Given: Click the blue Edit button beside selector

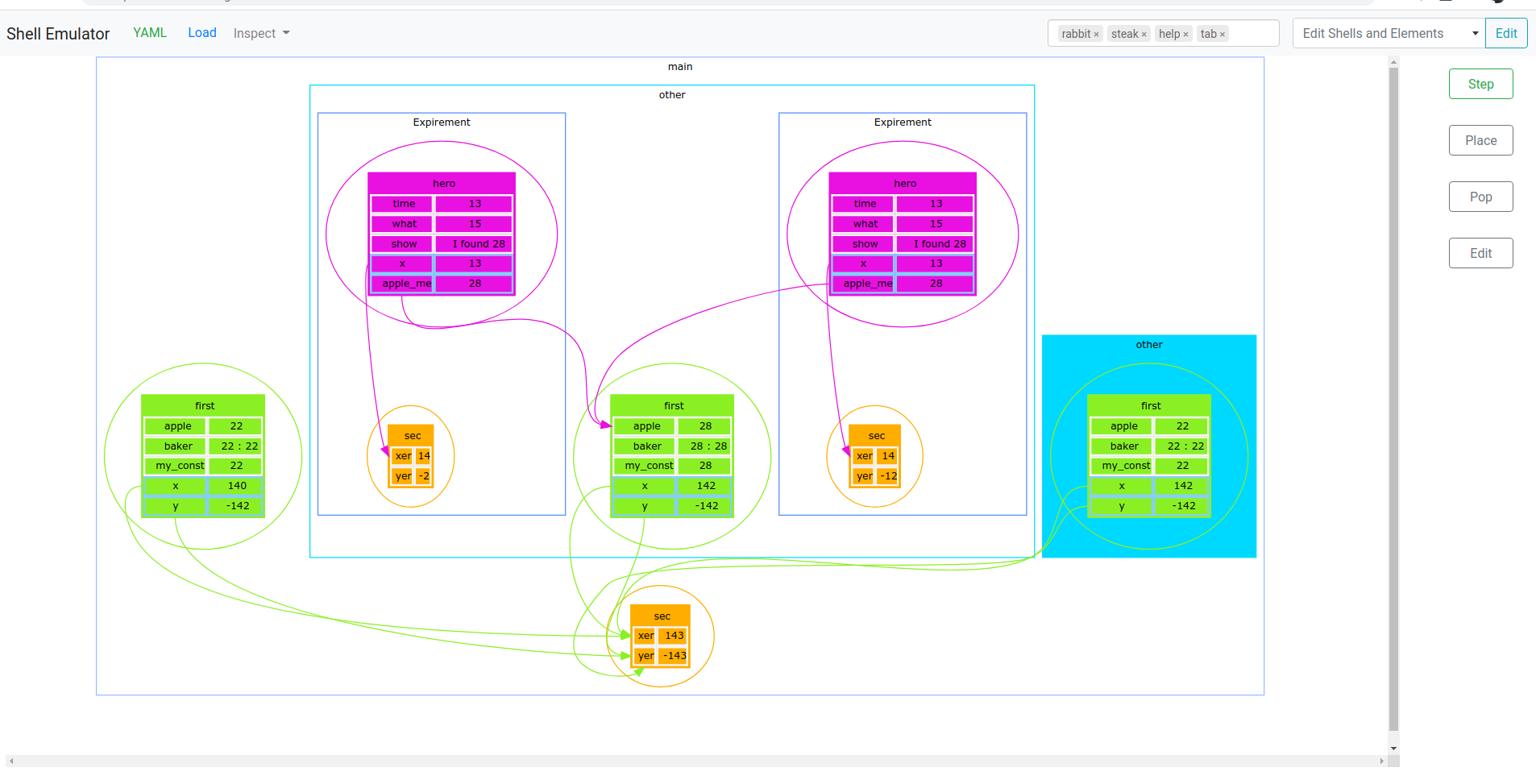Looking at the screenshot, I should point(1506,33).
